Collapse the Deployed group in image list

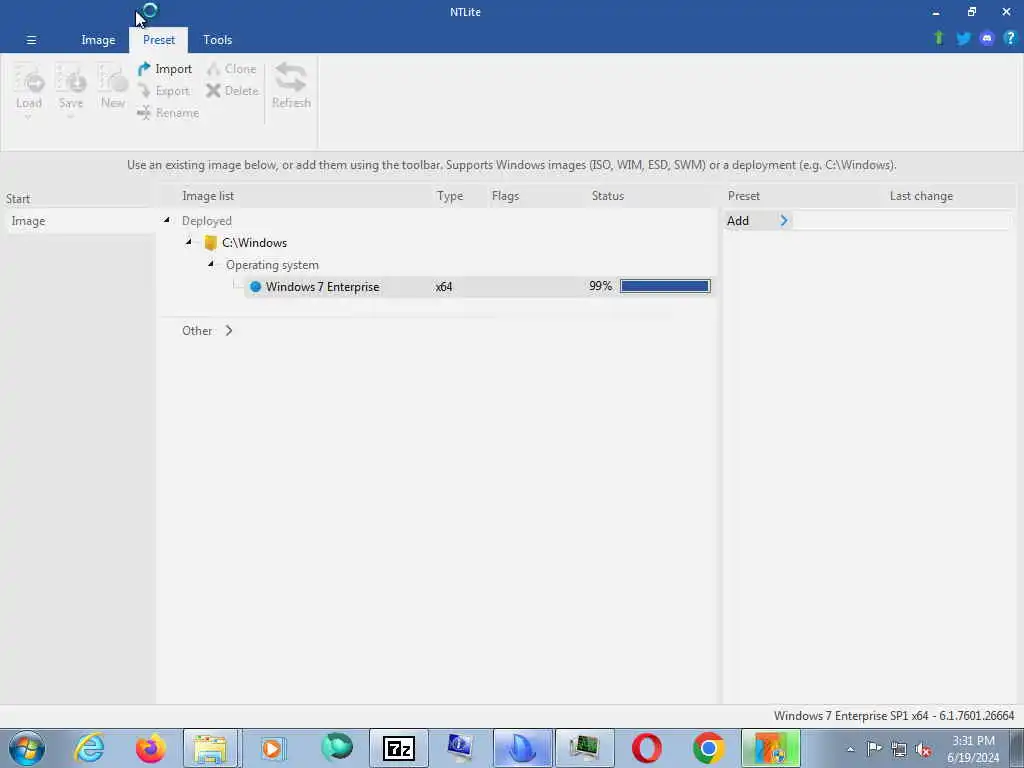(x=167, y=220)
